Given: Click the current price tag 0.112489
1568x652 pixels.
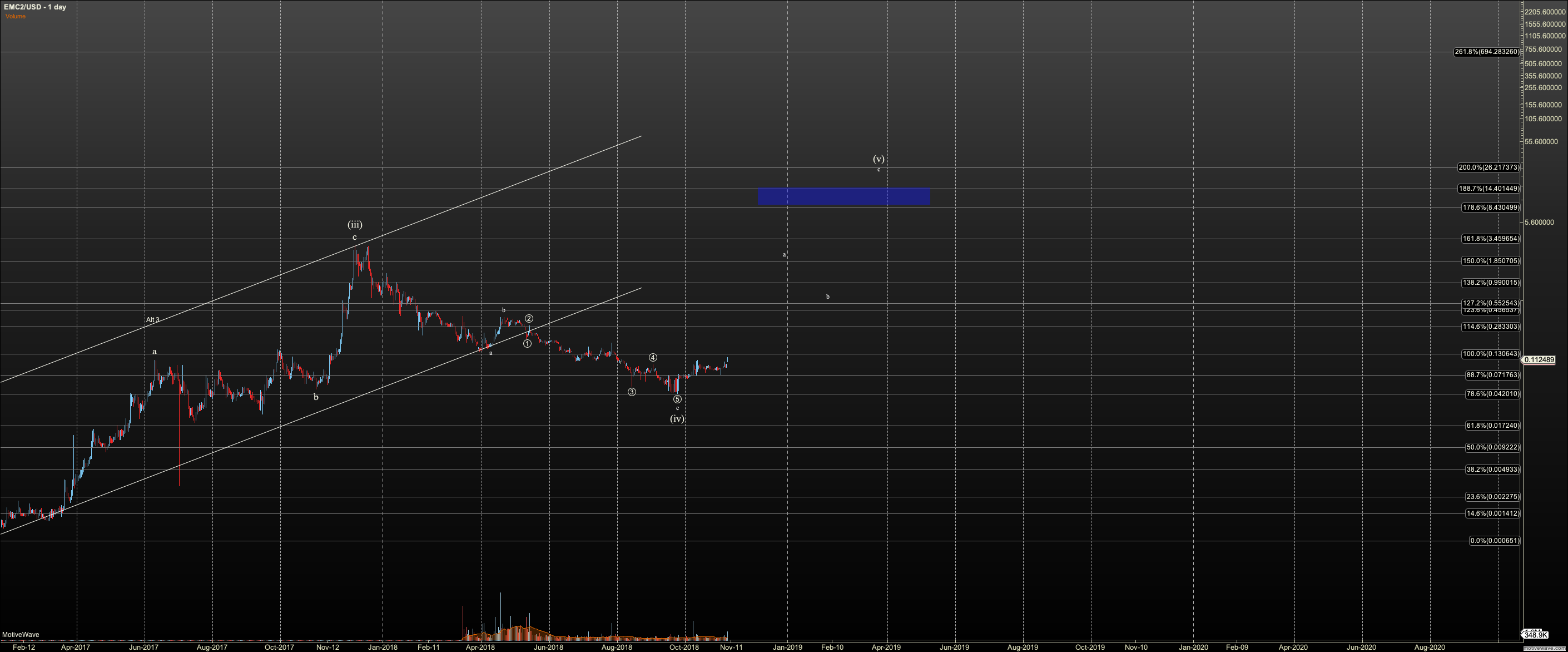Looking at the screenshot, I should pyautogui.click(x=1539, y=360).
